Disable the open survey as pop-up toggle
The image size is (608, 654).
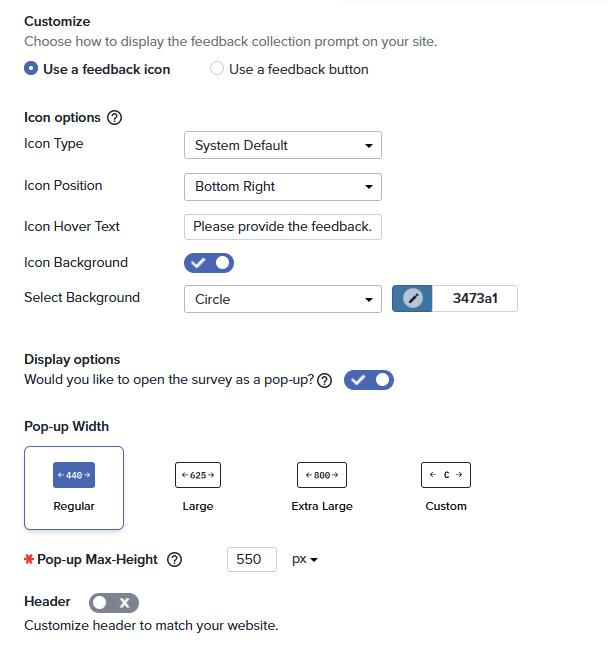(x=369, y=380)
